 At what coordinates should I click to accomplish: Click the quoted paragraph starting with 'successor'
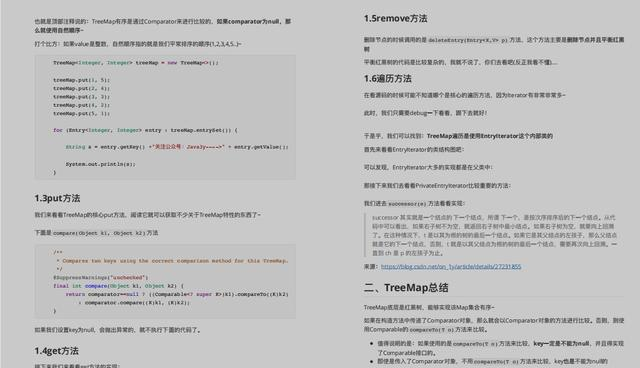(494, 235)
